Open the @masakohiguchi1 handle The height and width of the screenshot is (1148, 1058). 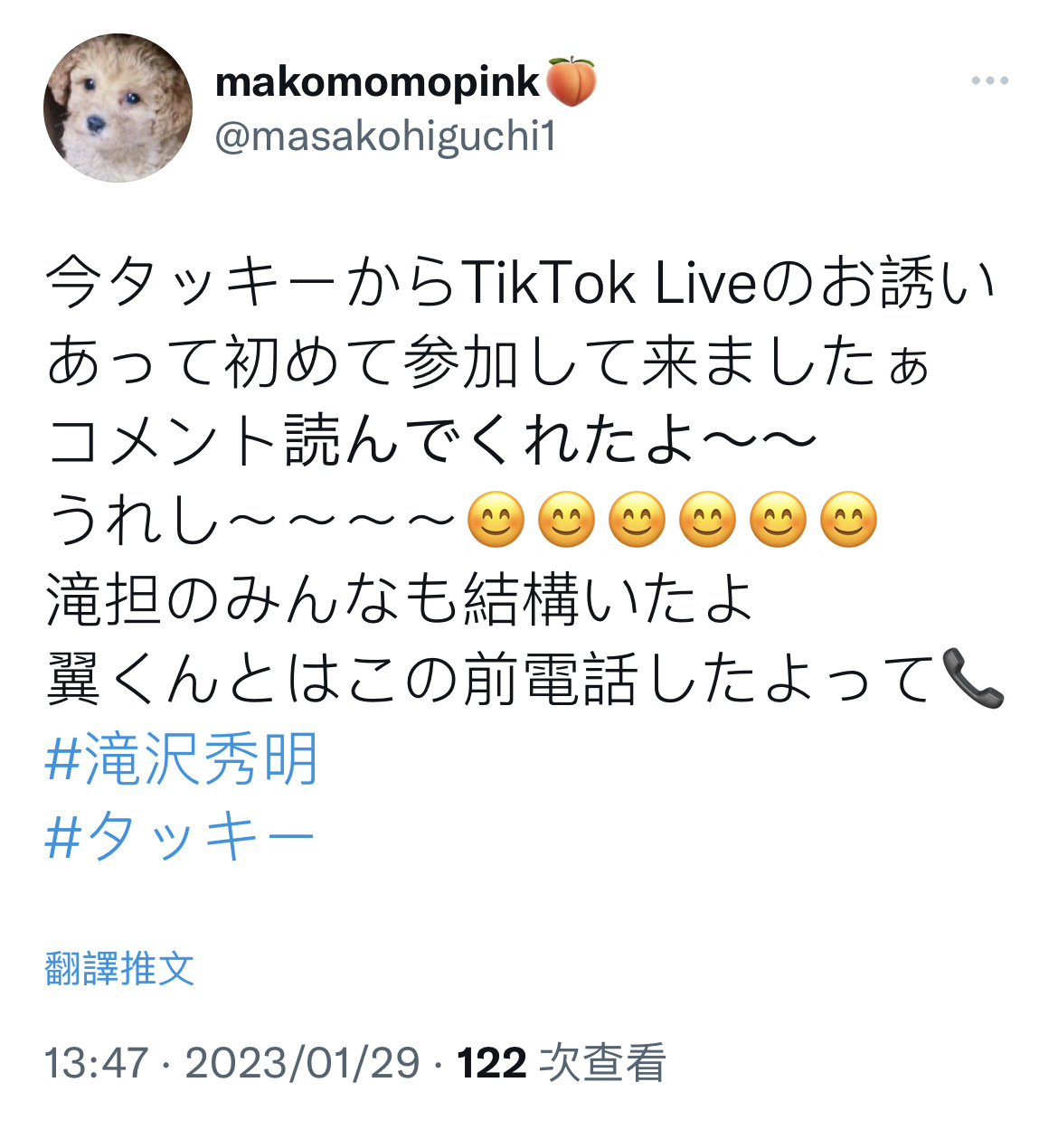385,136
